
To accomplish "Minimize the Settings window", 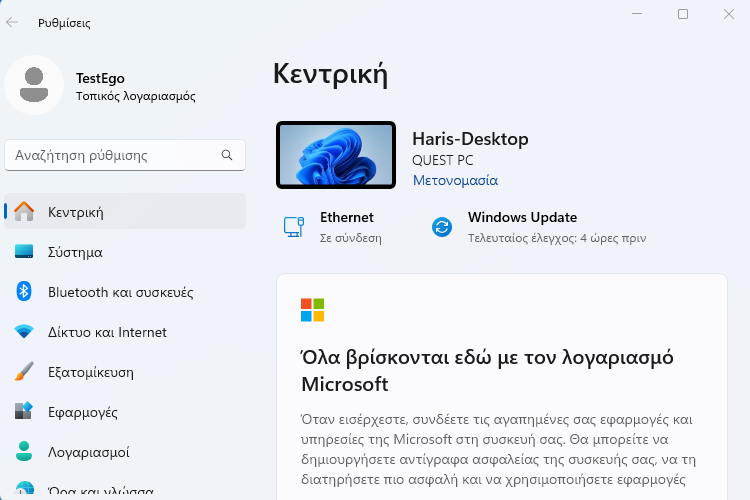I will click(637, 14).
